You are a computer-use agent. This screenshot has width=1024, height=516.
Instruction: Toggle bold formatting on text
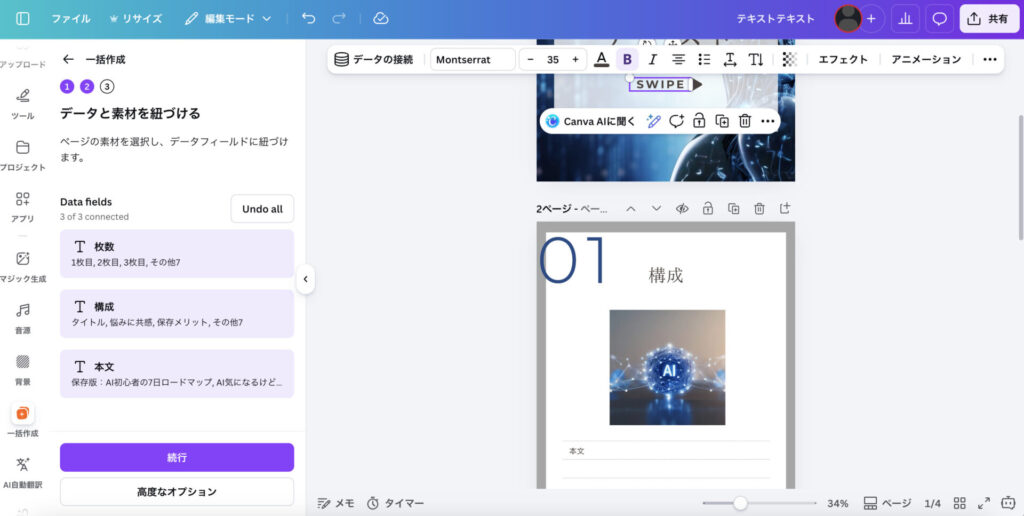(627, 59)
